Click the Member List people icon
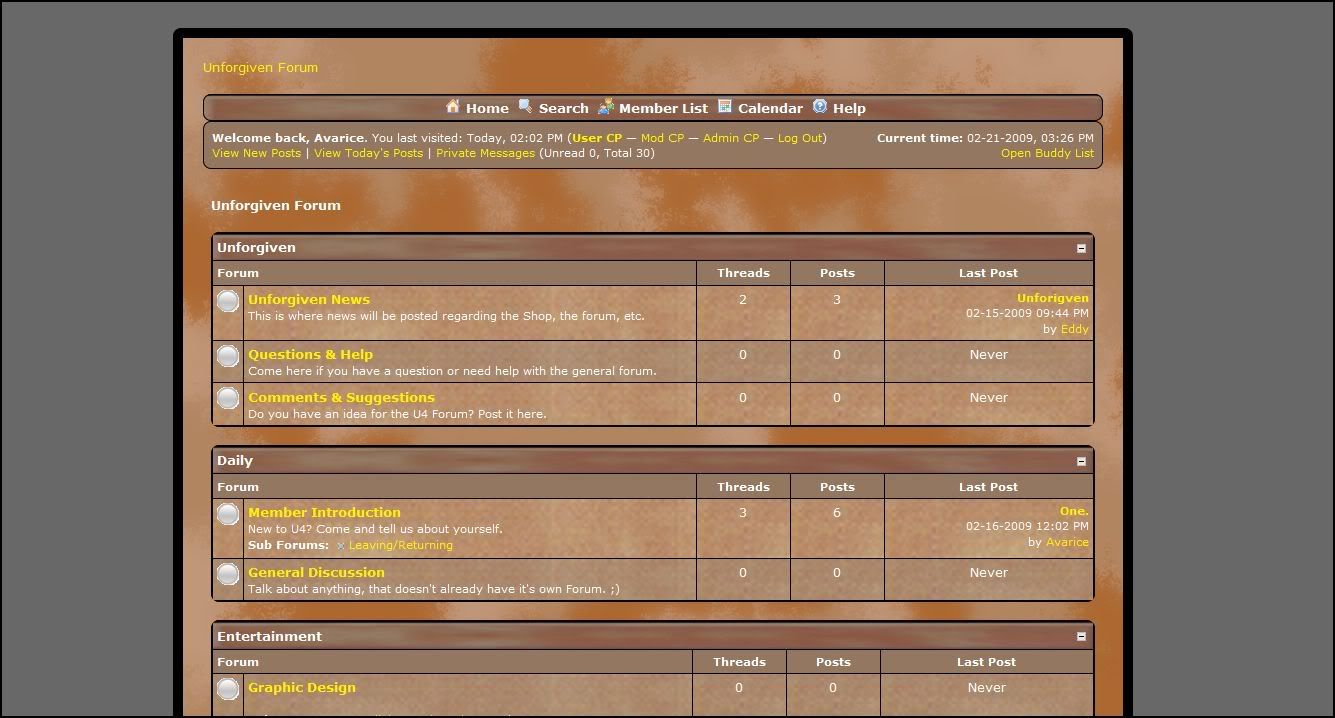Viewport: 1335px width, 718px height. (x=606, y=107)
